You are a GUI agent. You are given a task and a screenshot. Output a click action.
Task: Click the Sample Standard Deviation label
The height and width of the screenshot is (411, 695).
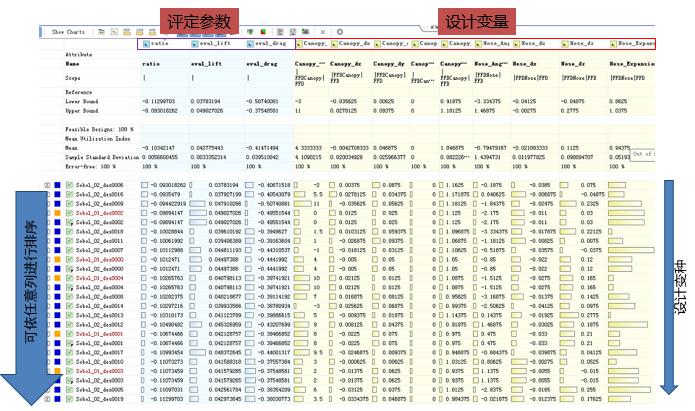click(102, 157)
